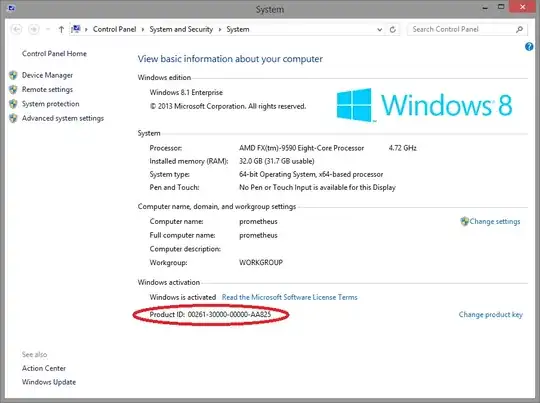Open Action Center

(44, 368)
